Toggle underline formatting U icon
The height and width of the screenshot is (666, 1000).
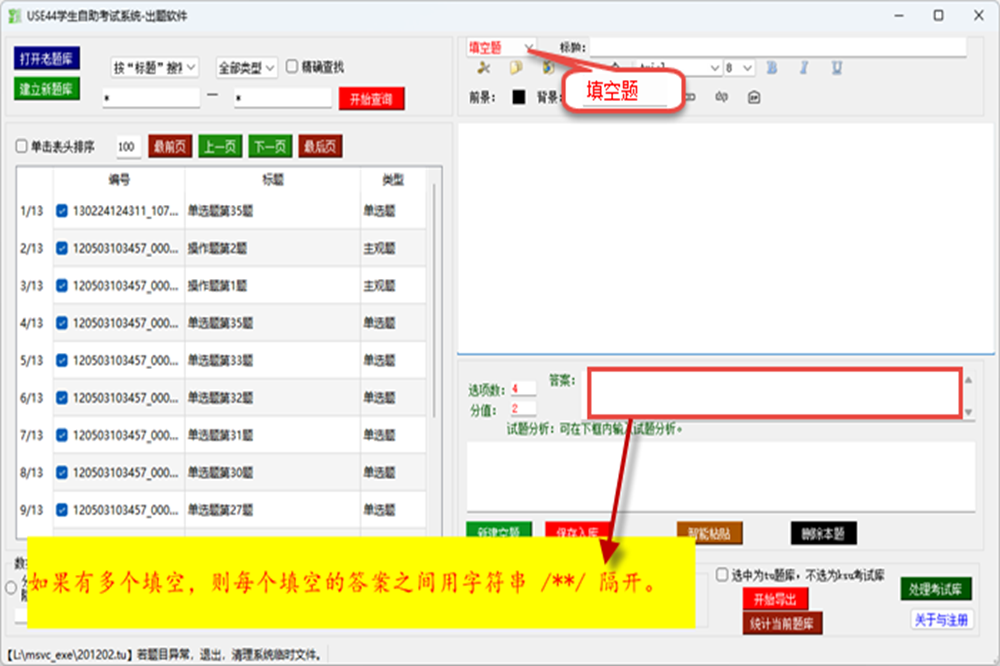click(x=837, y=68)
